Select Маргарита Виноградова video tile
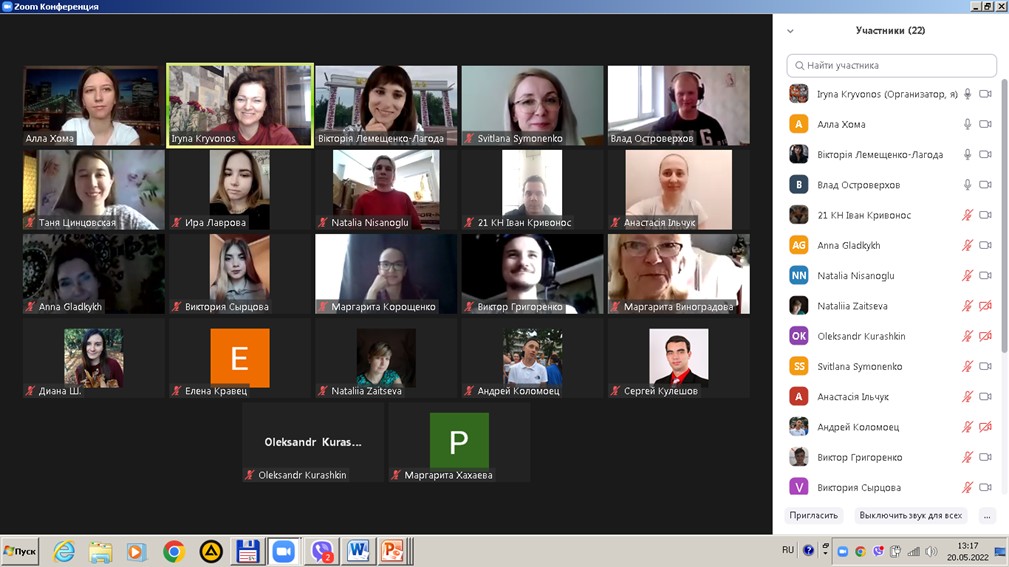Viewport: 1009px width, 567px height. 679,274
